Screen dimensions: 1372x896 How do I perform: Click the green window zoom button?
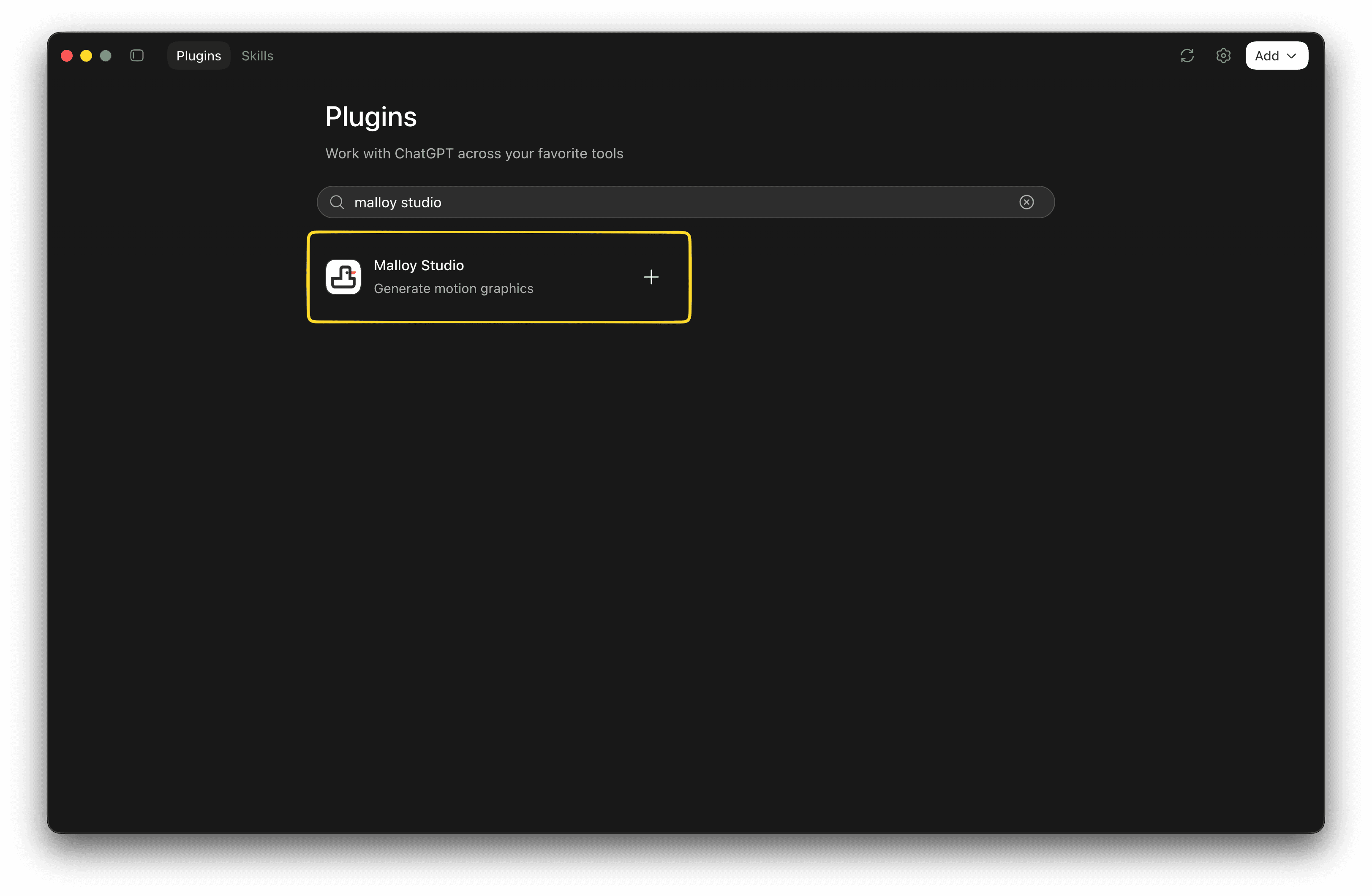(106, 56)
